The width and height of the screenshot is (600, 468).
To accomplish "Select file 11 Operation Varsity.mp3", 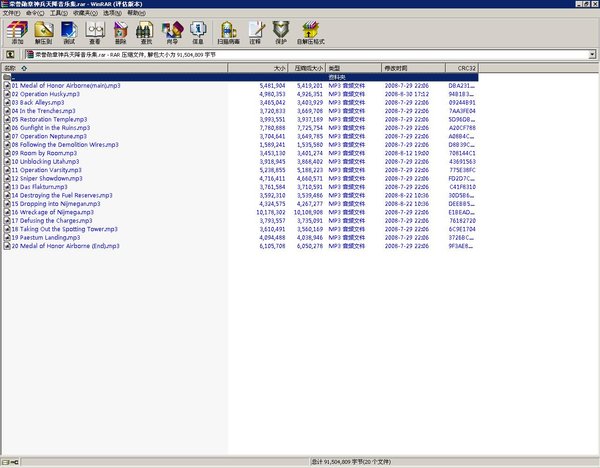I will [x=47, y=170].
